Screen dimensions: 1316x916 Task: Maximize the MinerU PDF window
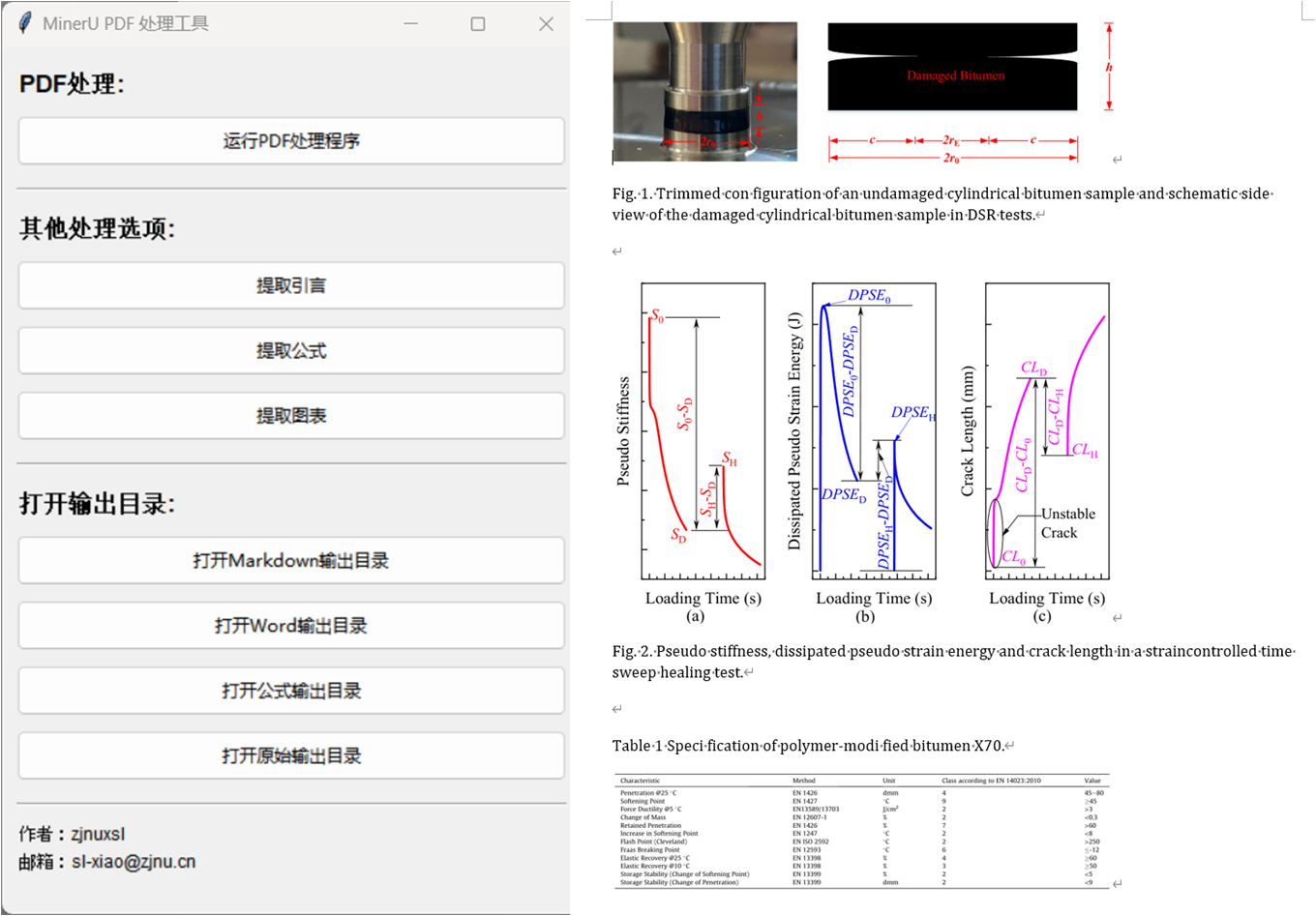coord(478,23)
